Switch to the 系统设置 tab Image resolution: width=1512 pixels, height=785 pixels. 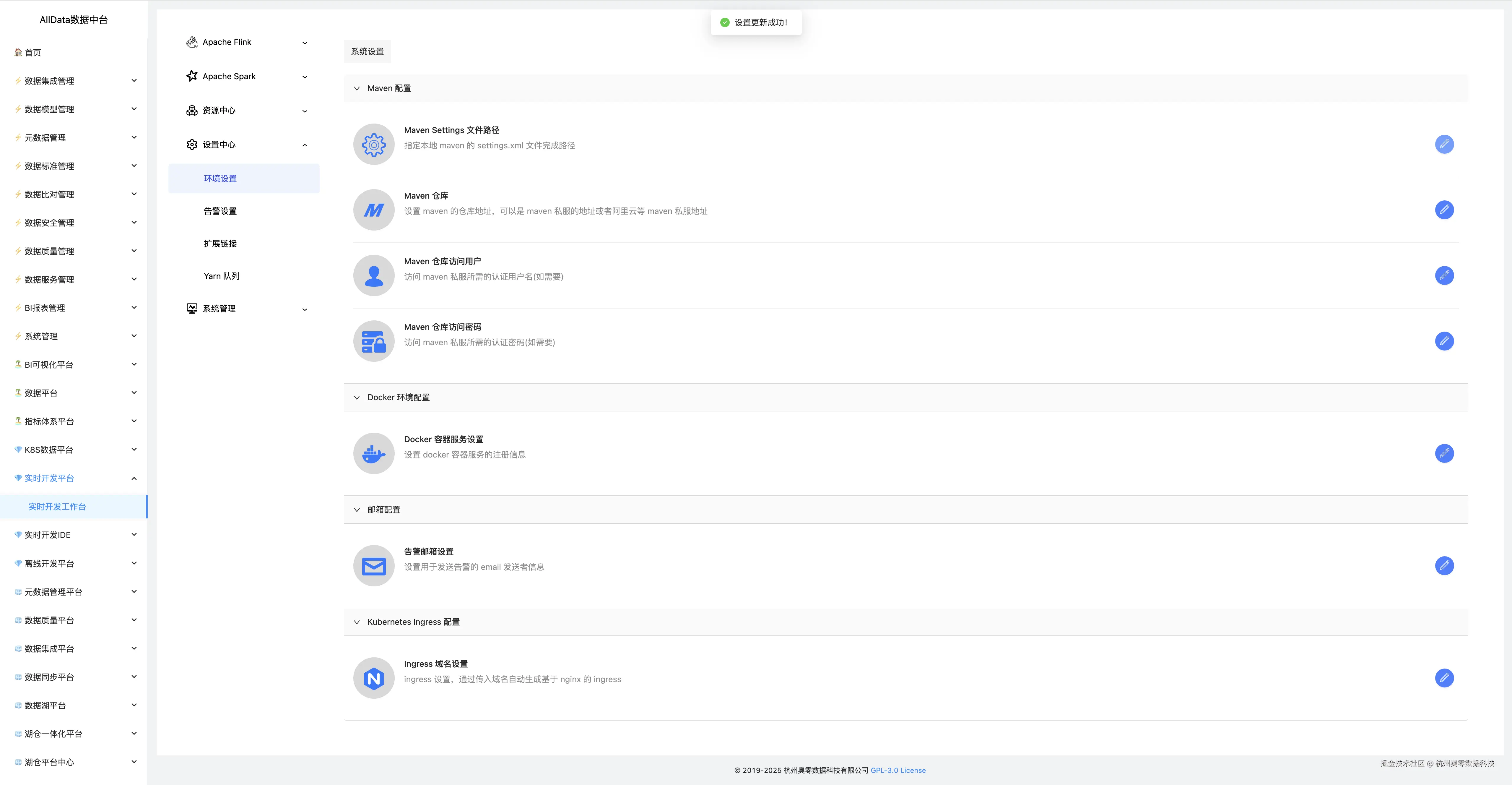coord(368,52)
